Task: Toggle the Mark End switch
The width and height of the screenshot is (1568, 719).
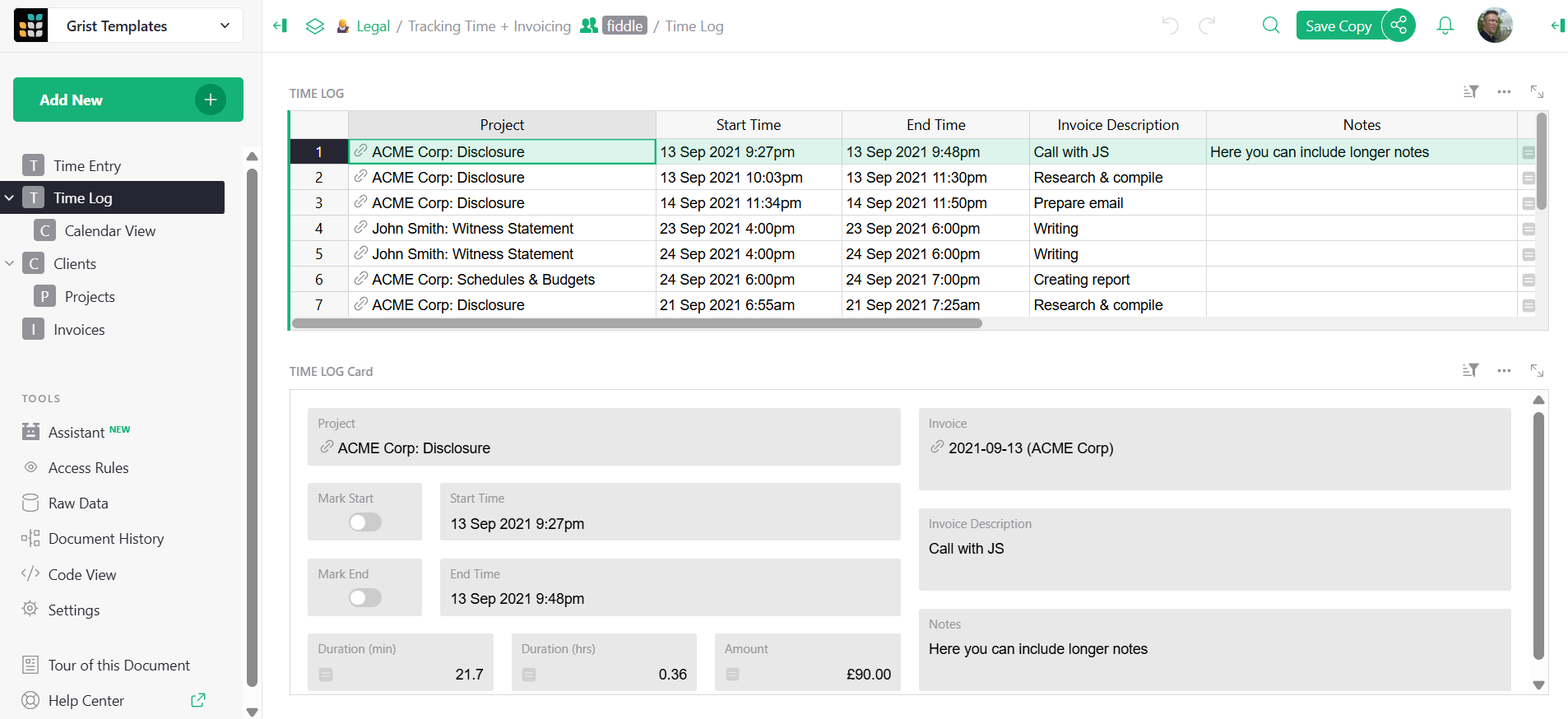Action: point(364,598)
